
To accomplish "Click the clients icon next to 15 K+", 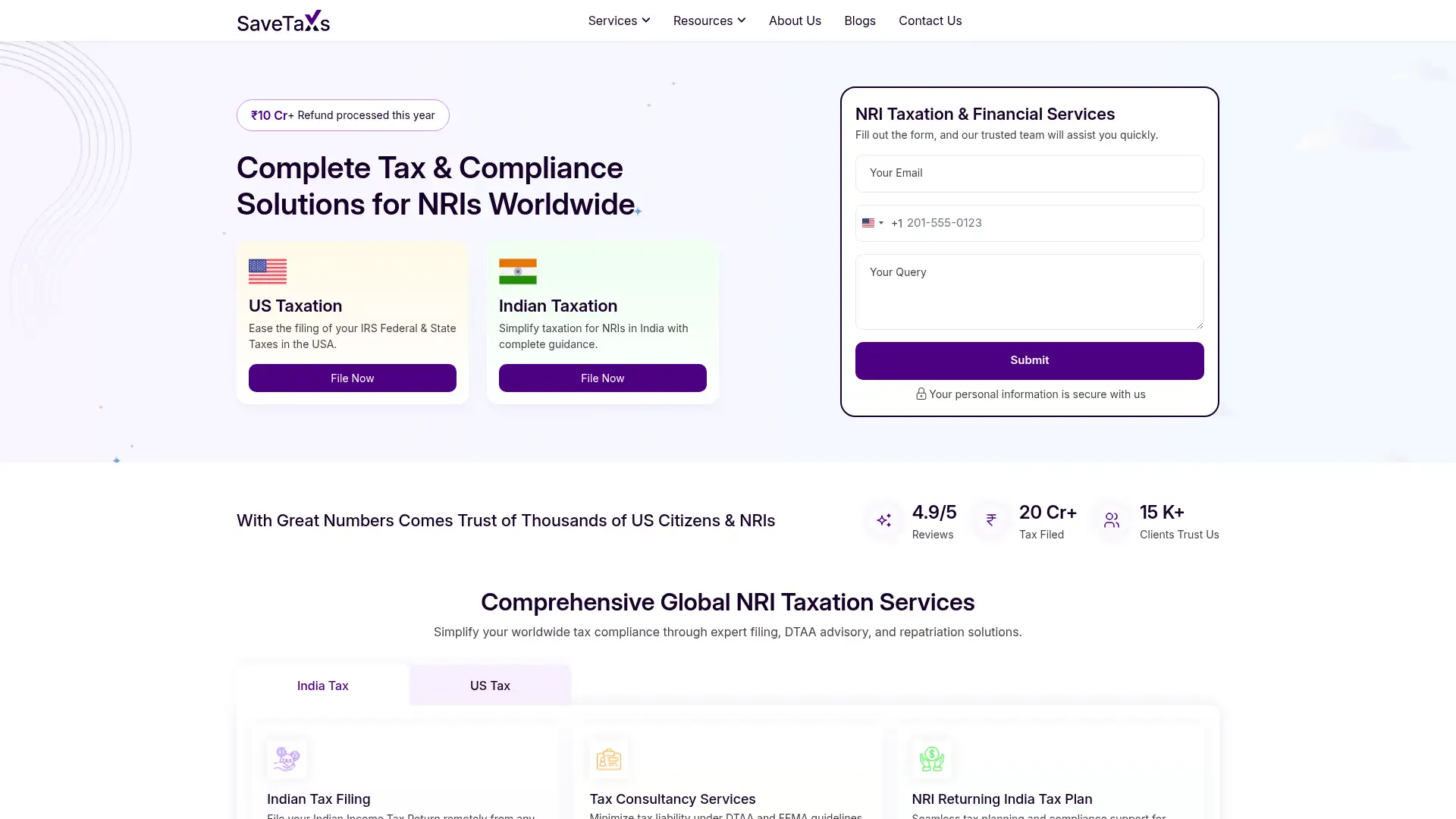I will click(1110, 520).
